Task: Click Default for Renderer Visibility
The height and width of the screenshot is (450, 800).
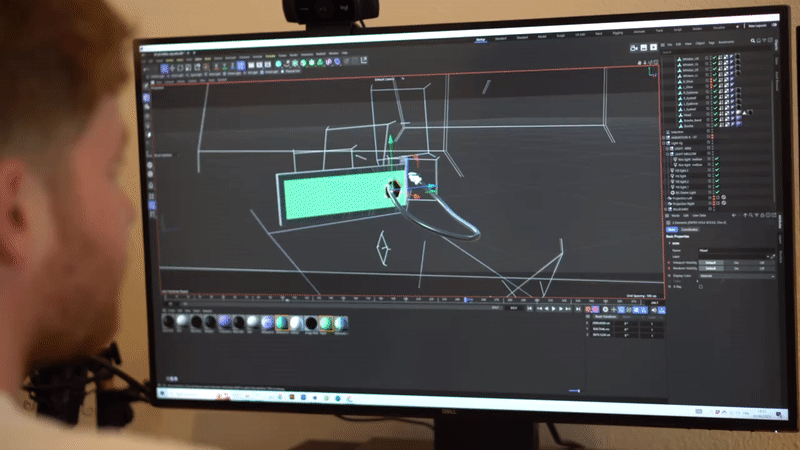Action: [711, 268]
